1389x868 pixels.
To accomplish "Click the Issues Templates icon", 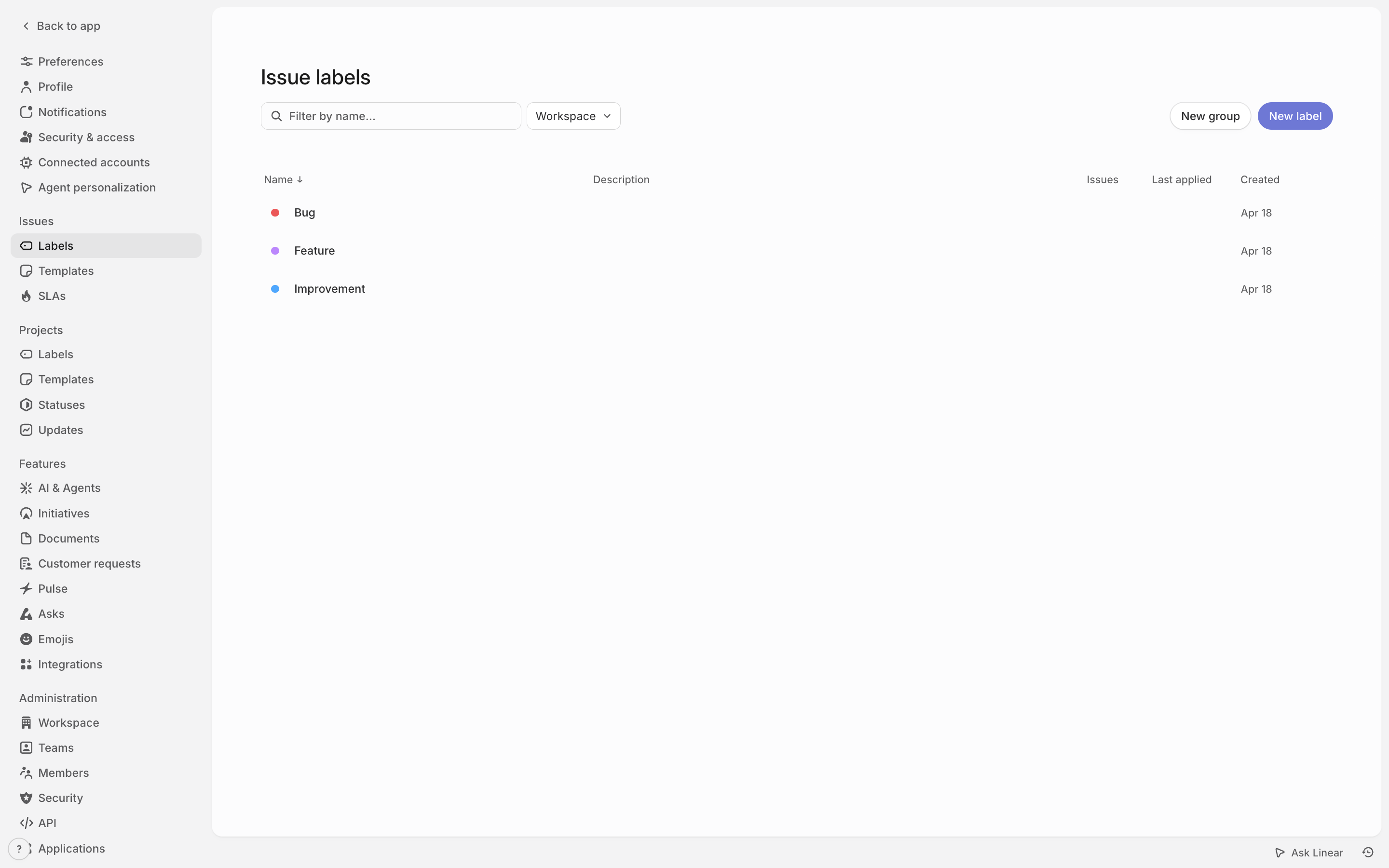I will point(27,271).
